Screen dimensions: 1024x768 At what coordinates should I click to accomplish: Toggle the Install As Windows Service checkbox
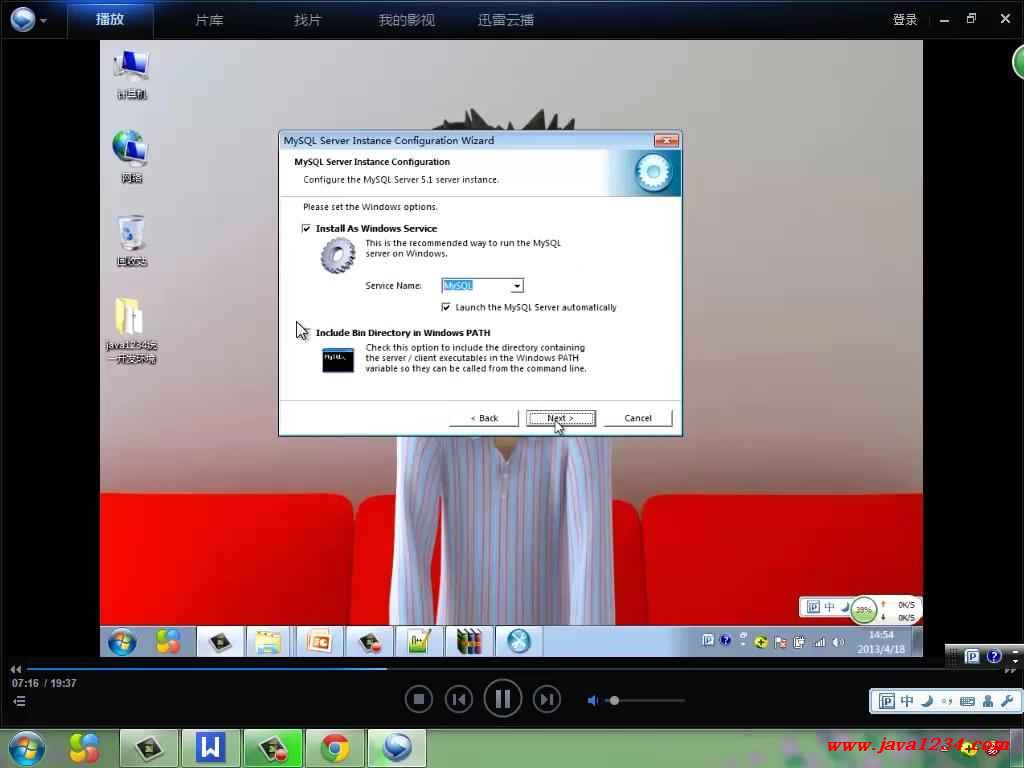click(306, 228)
